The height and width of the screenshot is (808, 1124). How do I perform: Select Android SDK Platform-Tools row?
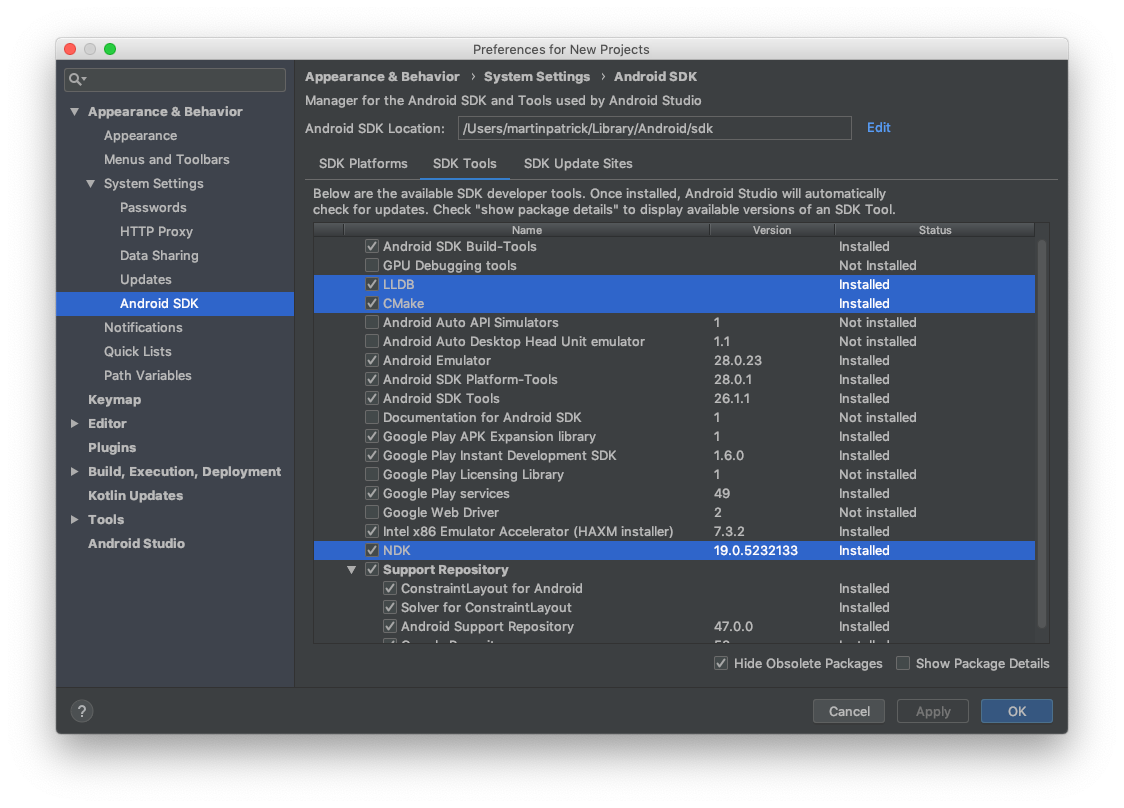(674, 379)
